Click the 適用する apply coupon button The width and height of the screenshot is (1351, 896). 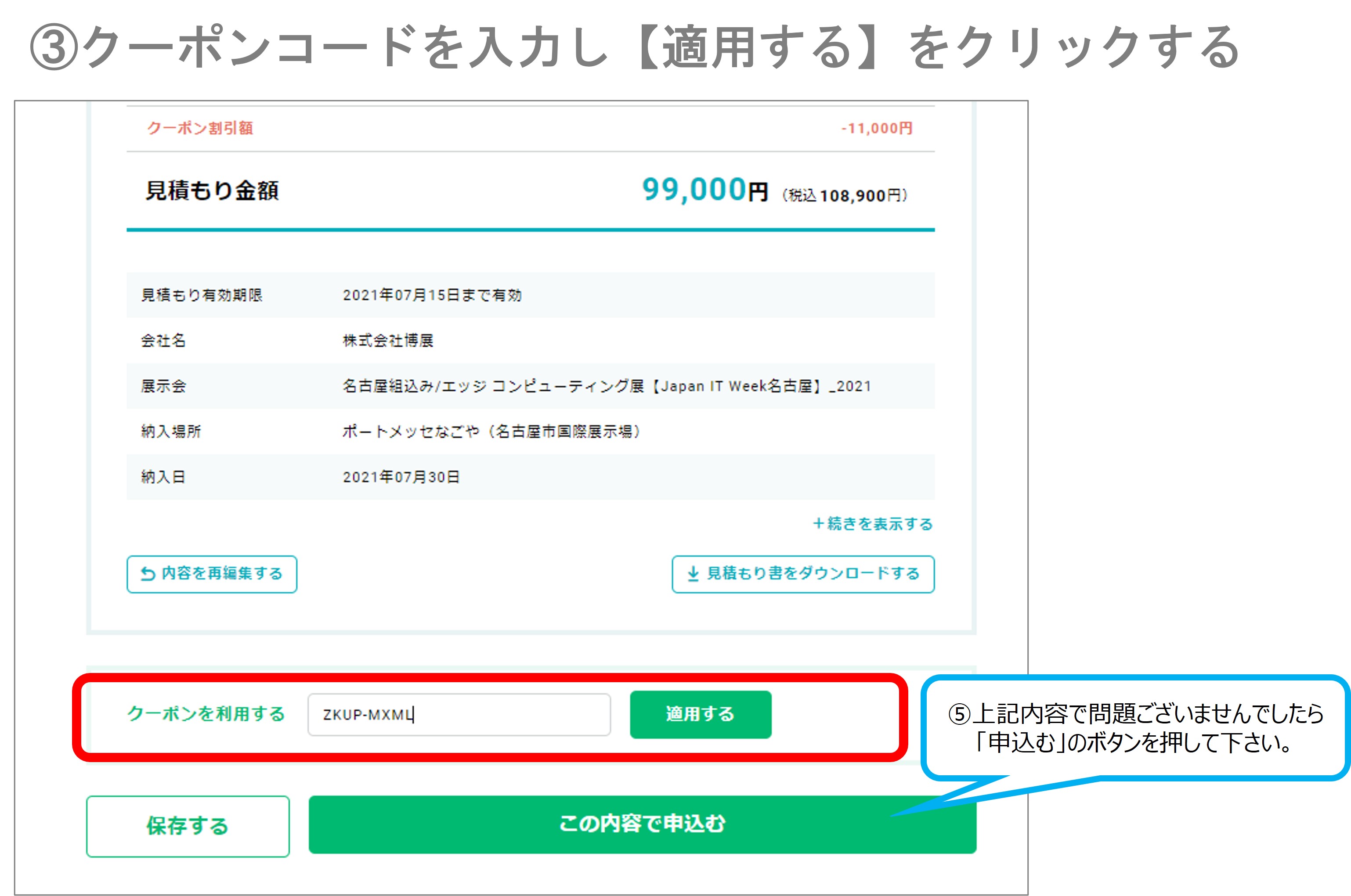tap(701, 714)
